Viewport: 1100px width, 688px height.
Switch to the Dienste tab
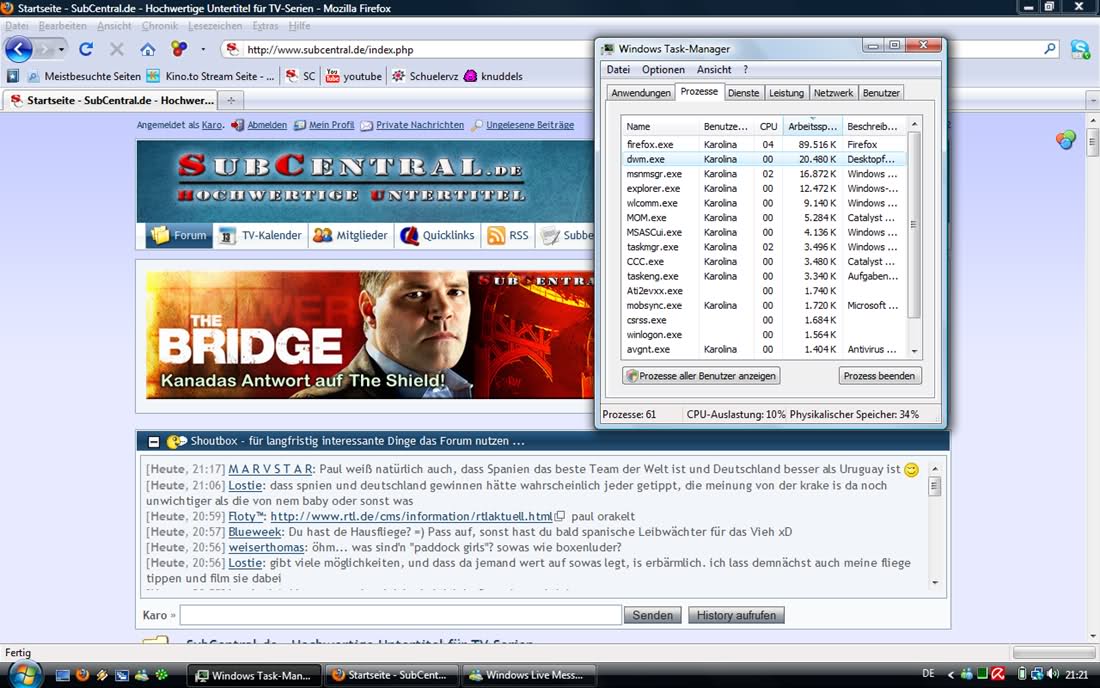click(744, 93)
